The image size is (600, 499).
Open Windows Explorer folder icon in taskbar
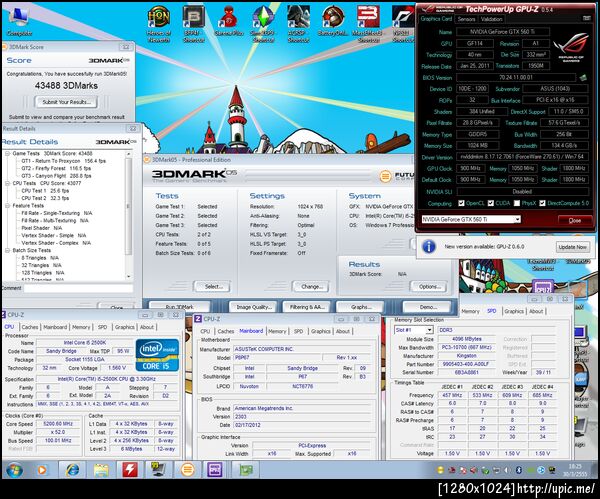(x=101, y=470)
